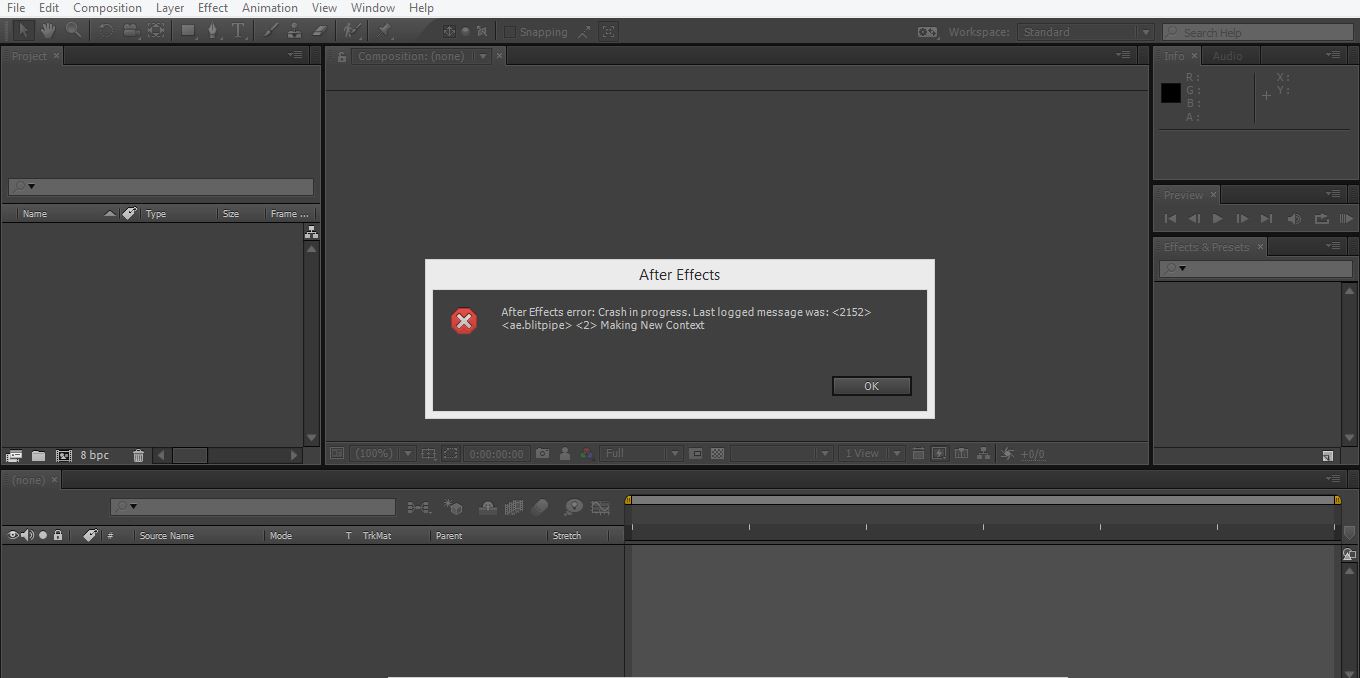This screenshot has height=678, width=1360.
Task: Select the Selection arrow tool
Action: point(24,31)
